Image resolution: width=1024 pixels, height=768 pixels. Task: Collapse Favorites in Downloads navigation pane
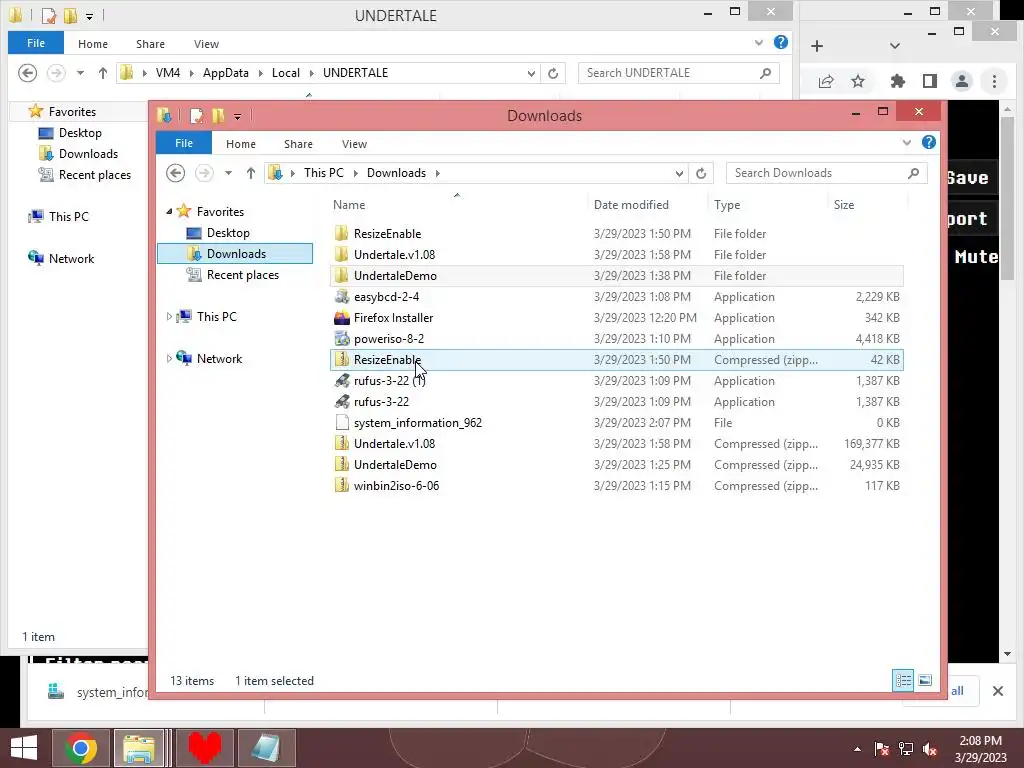point(169,212)
